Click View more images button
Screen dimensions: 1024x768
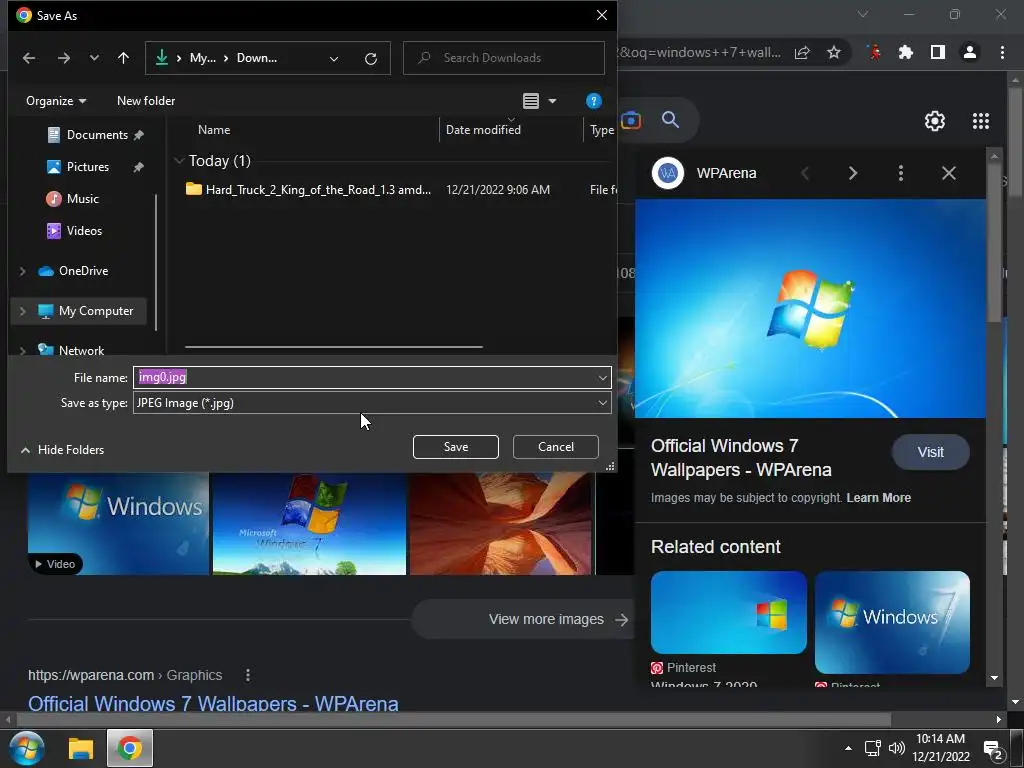(x=522, y=619)
